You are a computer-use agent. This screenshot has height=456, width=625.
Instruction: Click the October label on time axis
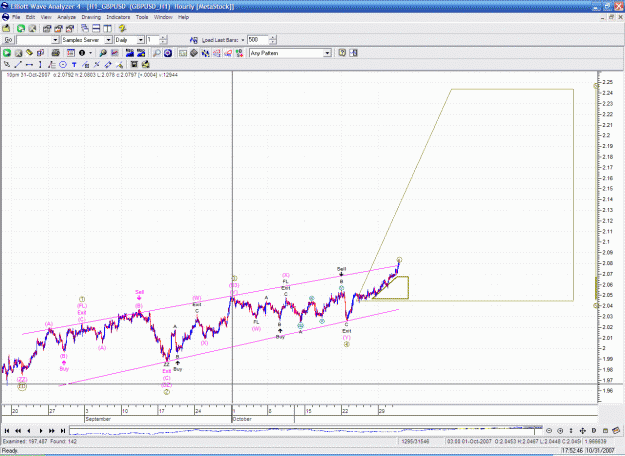pyautogui.click(x=242, y=419)
